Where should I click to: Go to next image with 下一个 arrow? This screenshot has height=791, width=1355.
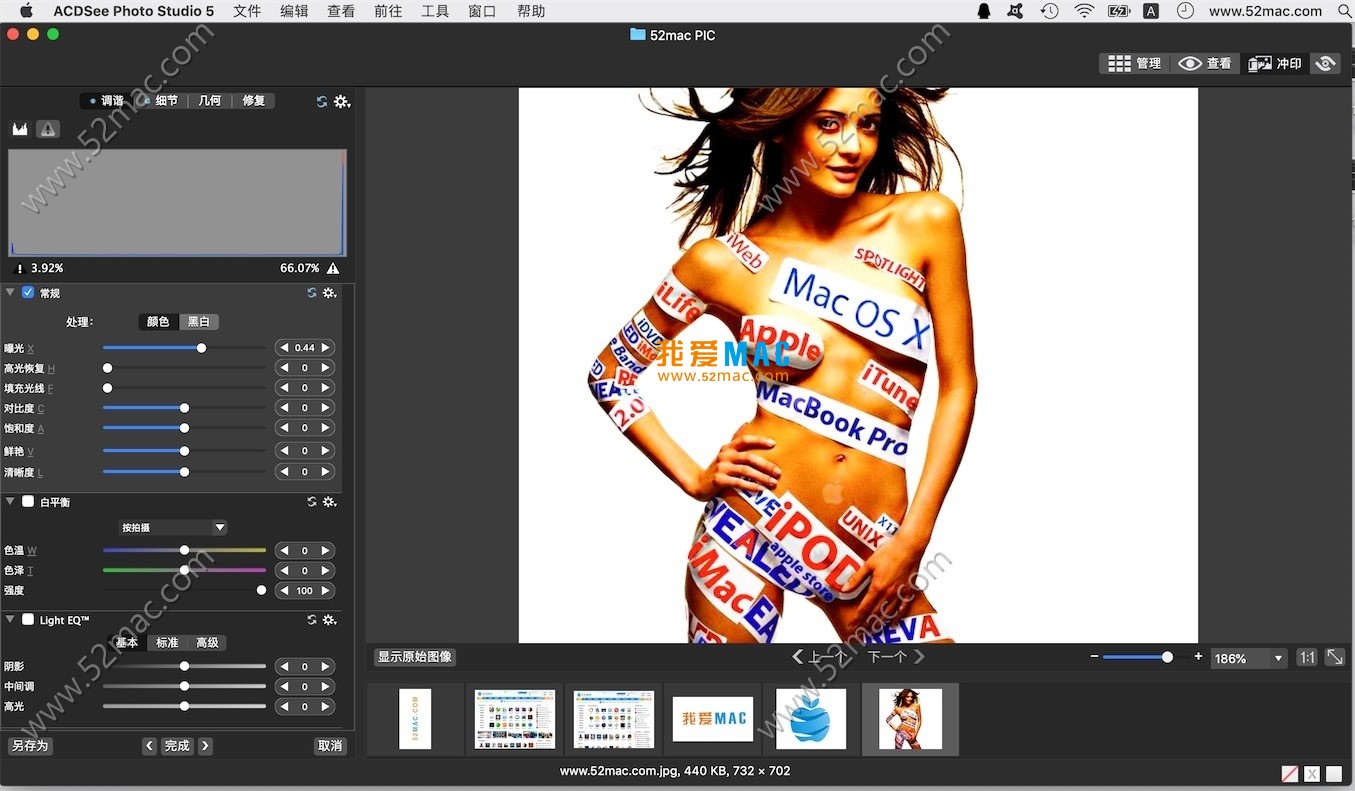919,657
